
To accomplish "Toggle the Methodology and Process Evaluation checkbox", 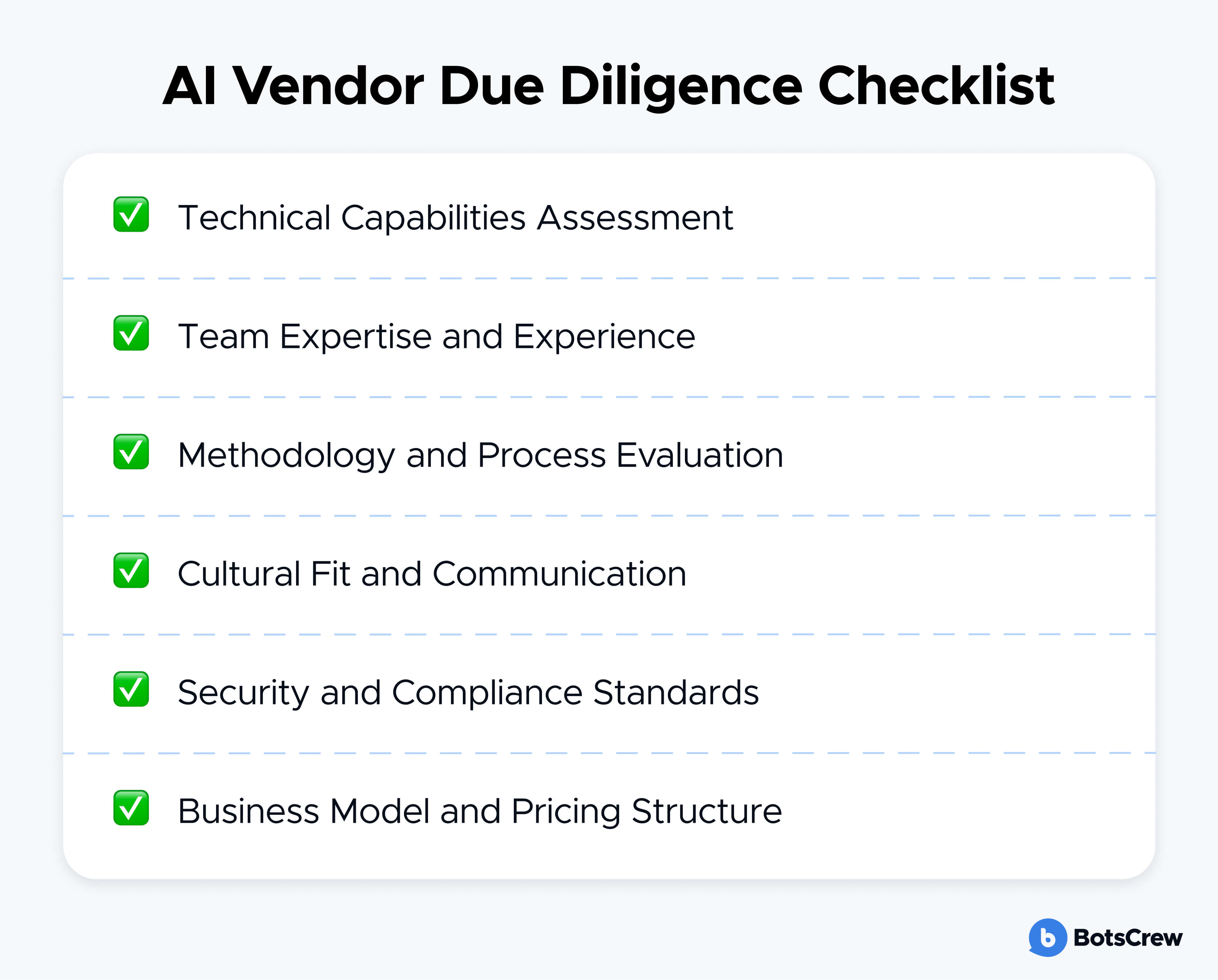I will (131, 452).
